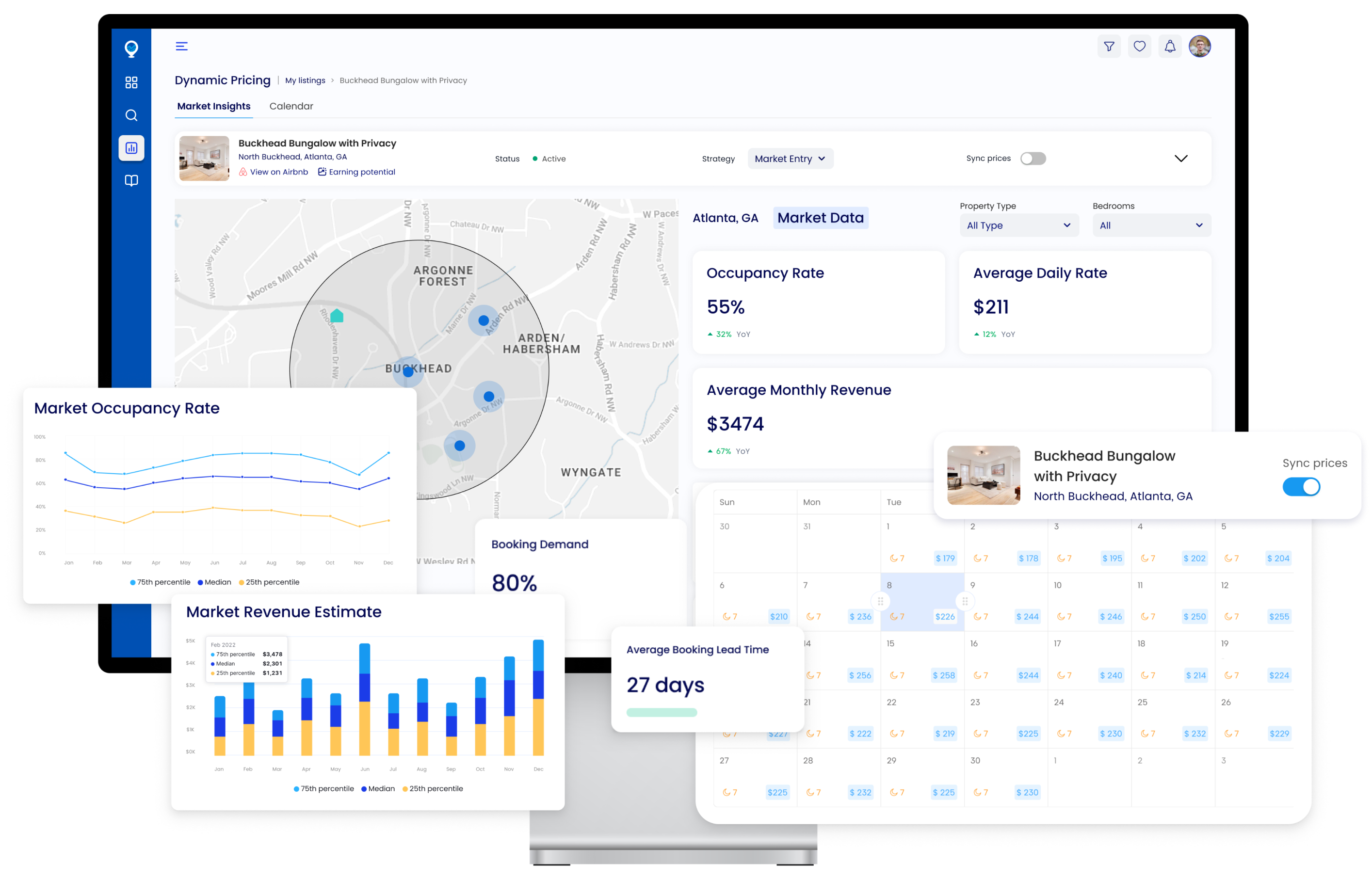1372x880 pixels.
Task: Switch to the Calendar tab
Action: 291,106
